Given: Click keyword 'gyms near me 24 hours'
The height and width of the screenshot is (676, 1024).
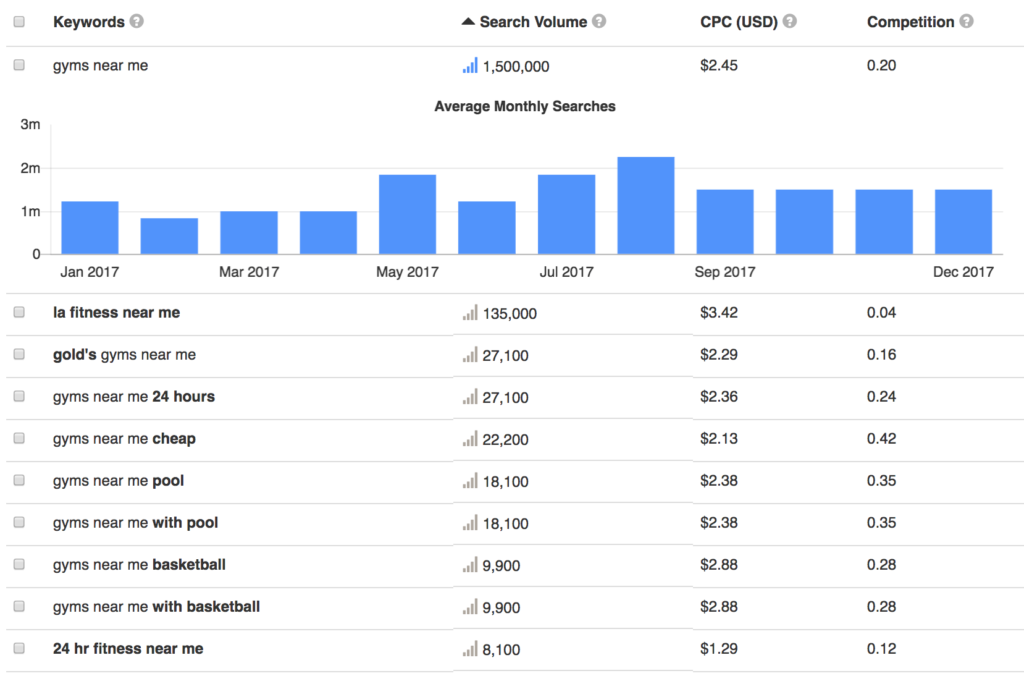Looking at the screenshot, I should 134,396.
